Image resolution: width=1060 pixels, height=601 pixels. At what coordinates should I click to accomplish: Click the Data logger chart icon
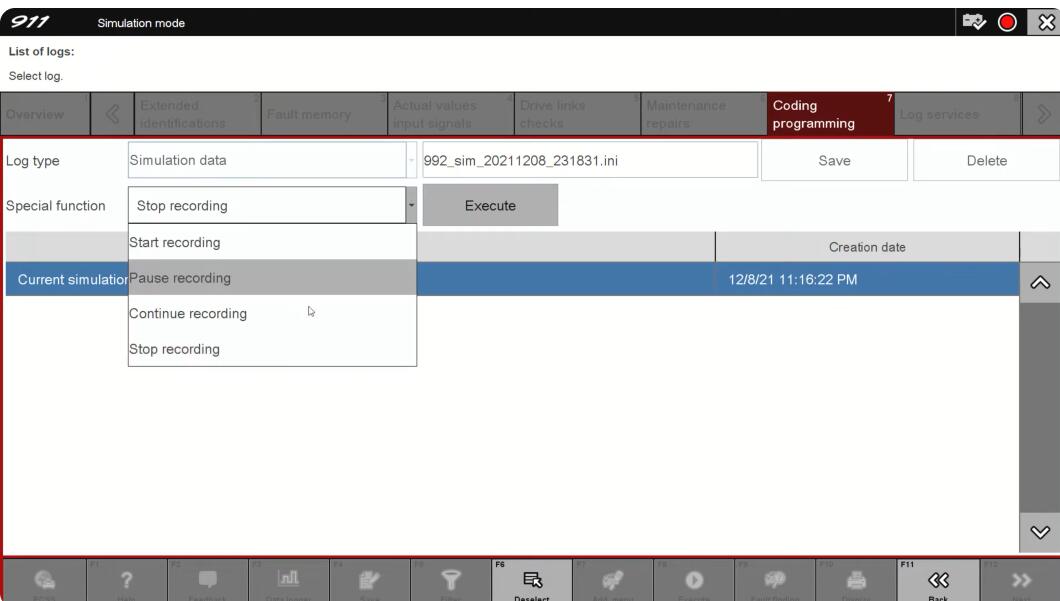[288, 578]
